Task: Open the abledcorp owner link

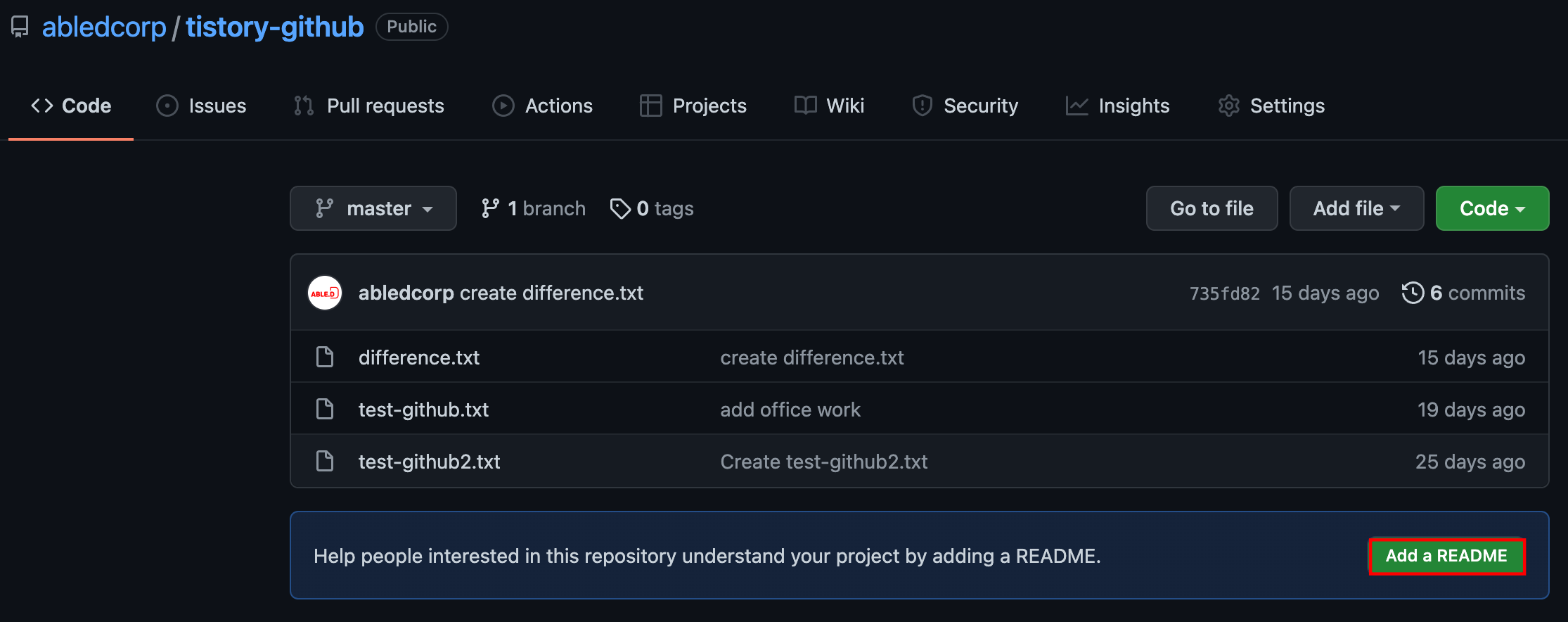Action: [x=104, y=27]
